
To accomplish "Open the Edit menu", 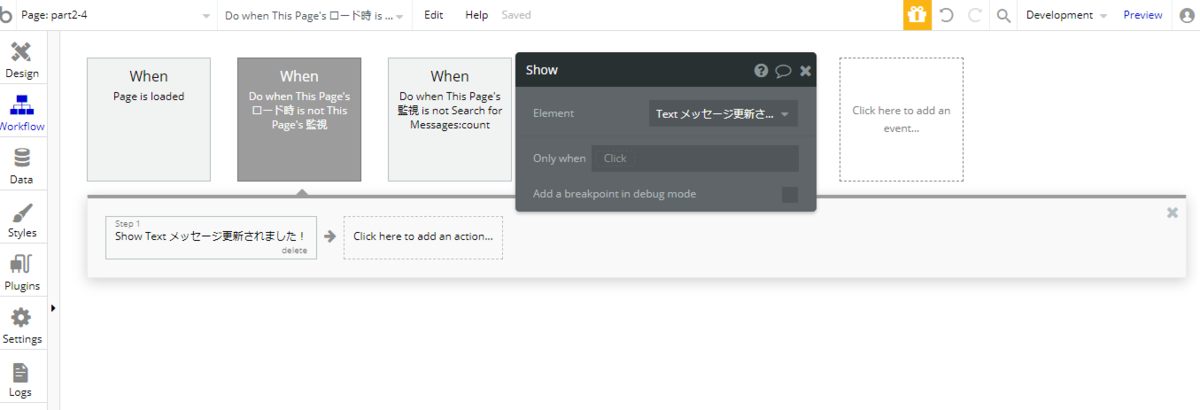I will pyautogui.click(x=434, y=15).
